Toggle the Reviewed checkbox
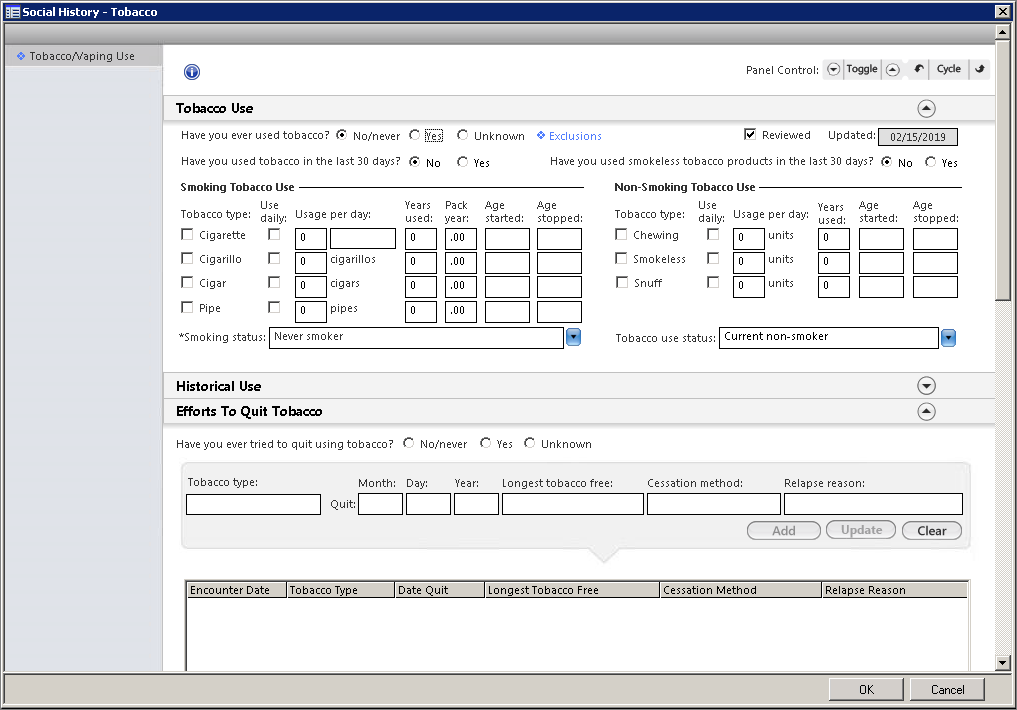The height and width of the screenshot is (710, 1017). coord(750,134)
